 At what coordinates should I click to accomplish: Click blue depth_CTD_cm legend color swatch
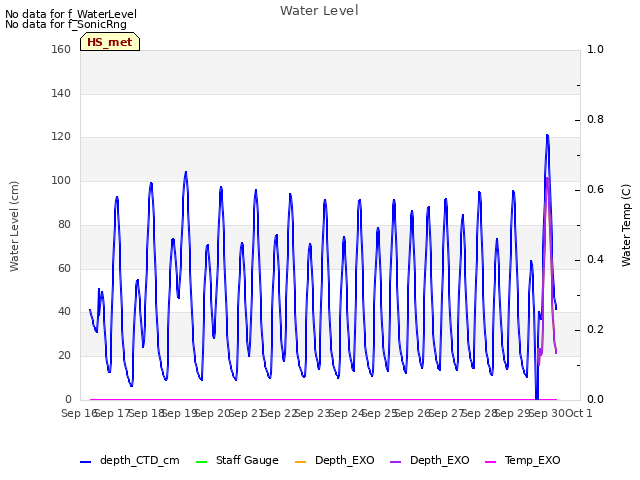(x=85, y=462)
